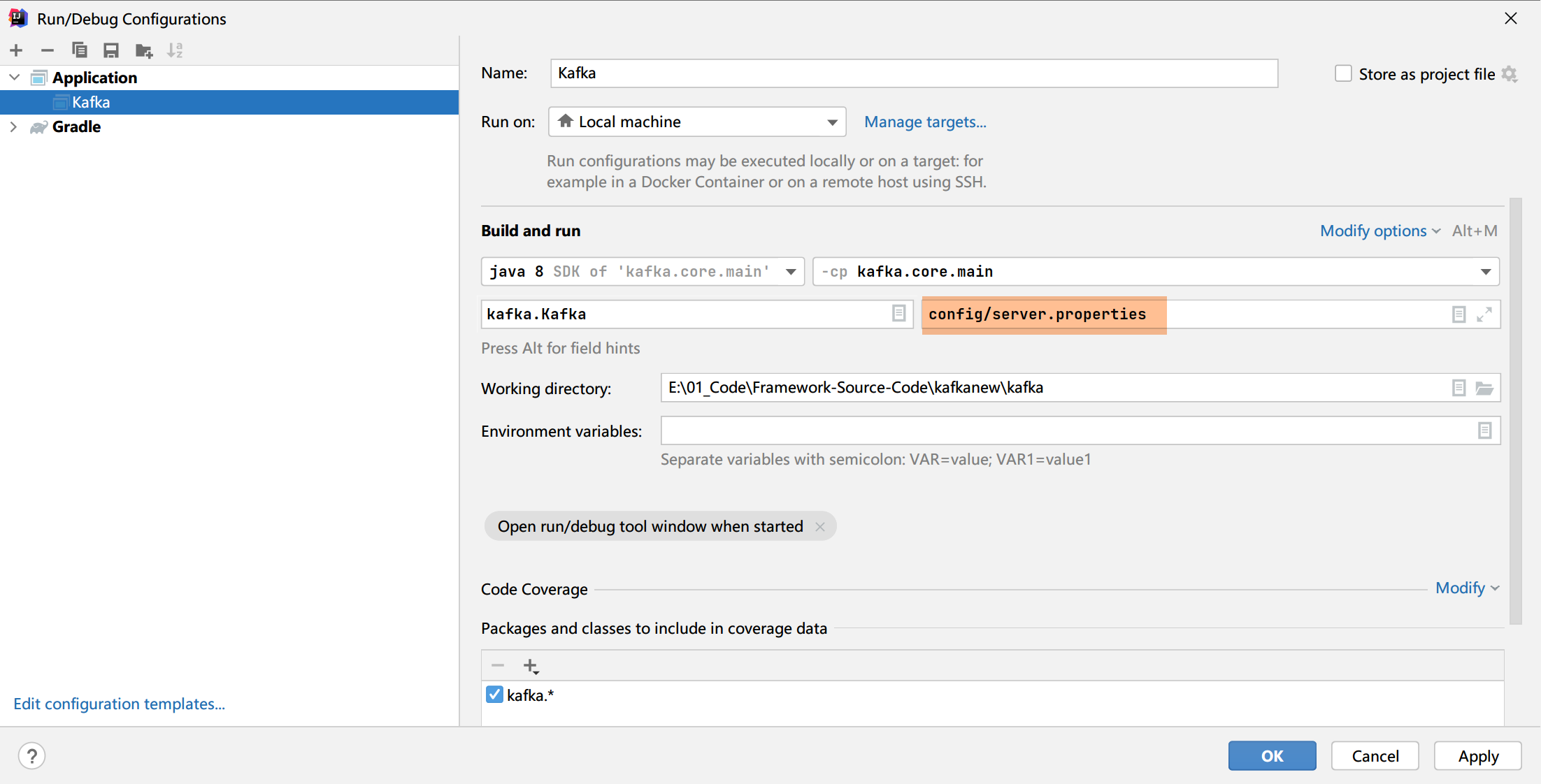Viewport: 1541px width, 784px height.
Task: Enable Store as project file checkbox
Action: [x=1342, y=73]
